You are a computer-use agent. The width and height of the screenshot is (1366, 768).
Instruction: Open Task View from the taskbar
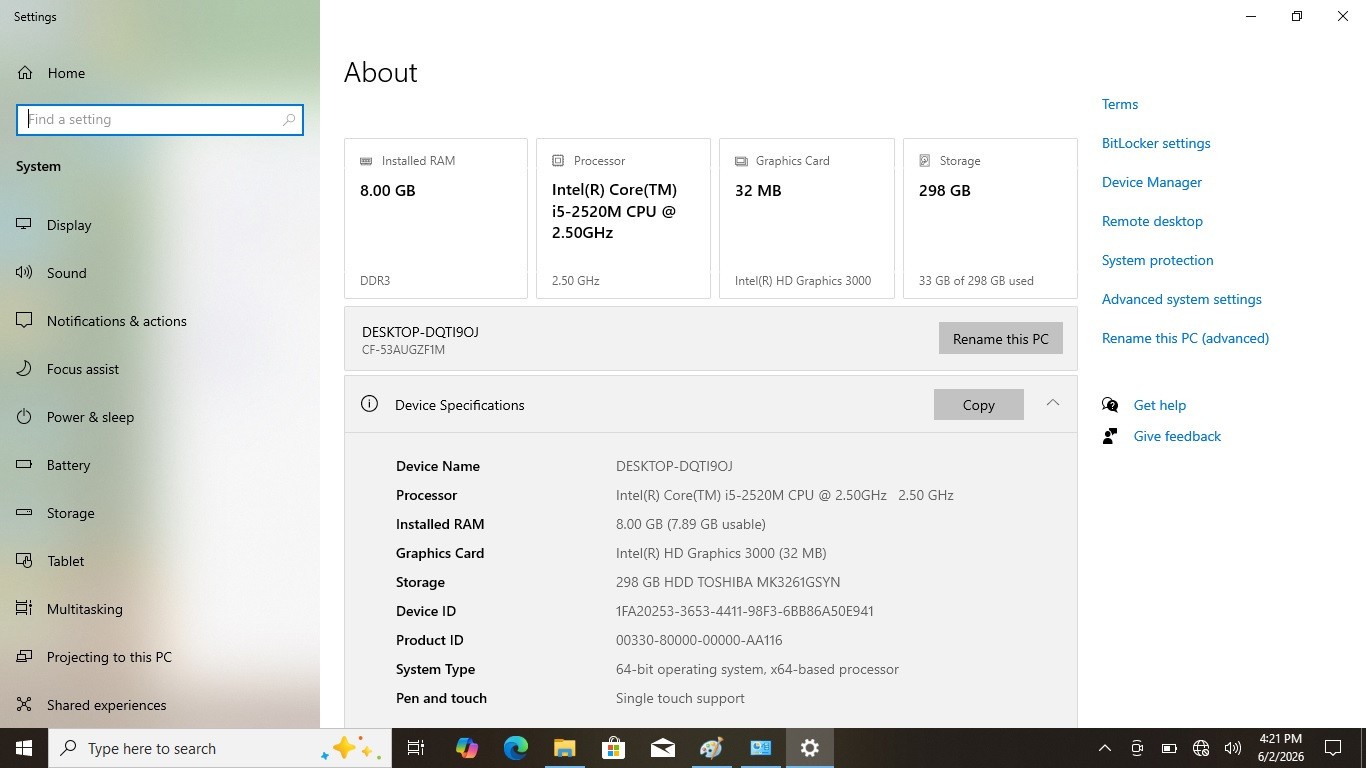tap(416, 748)
